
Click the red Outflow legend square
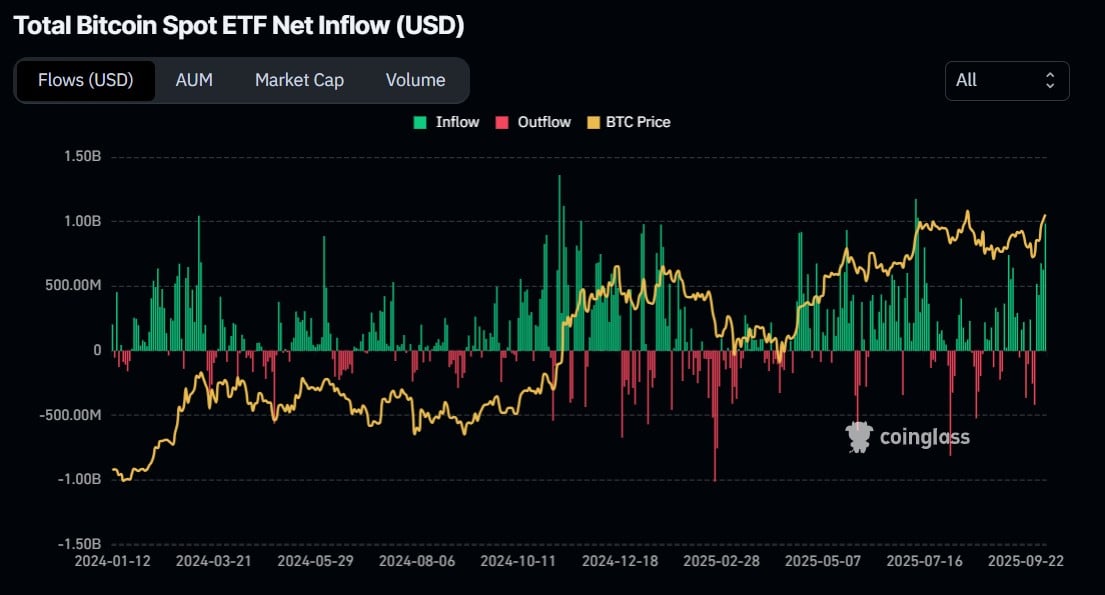[502, 122]
